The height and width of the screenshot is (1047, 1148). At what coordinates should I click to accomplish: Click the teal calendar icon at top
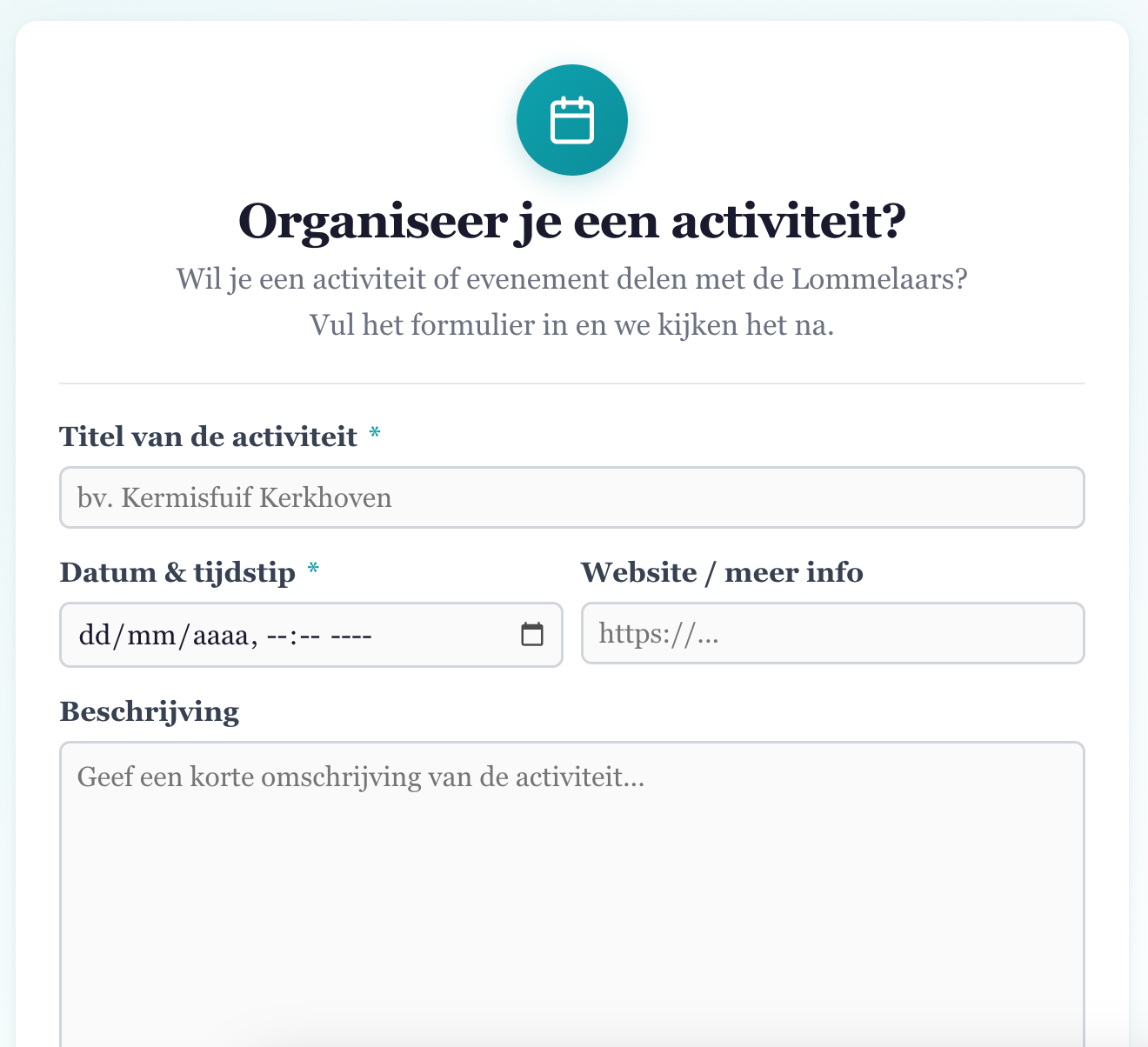[571, 120]
